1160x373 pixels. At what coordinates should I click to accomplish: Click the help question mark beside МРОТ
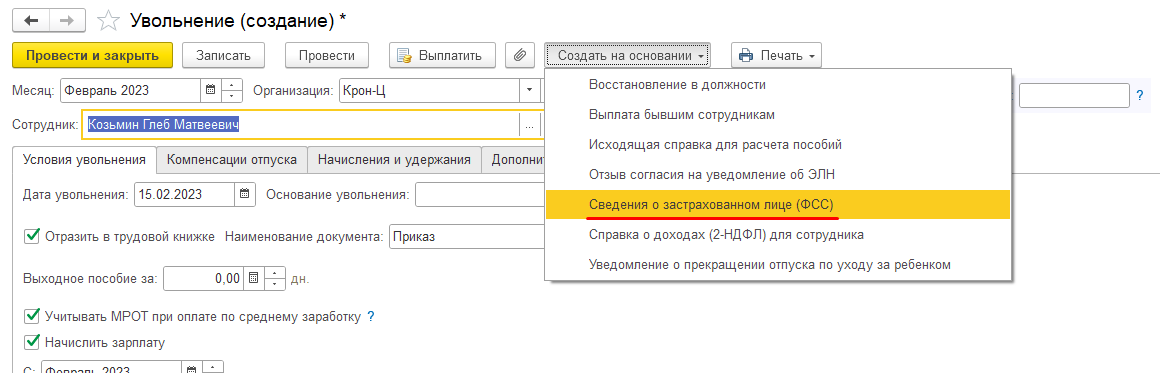(371, 317)
